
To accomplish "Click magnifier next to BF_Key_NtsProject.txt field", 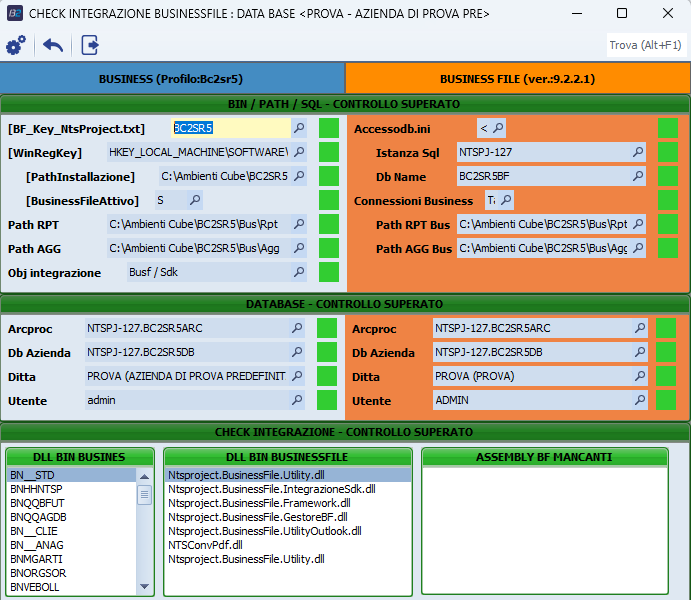I will (x=299, y=128).
